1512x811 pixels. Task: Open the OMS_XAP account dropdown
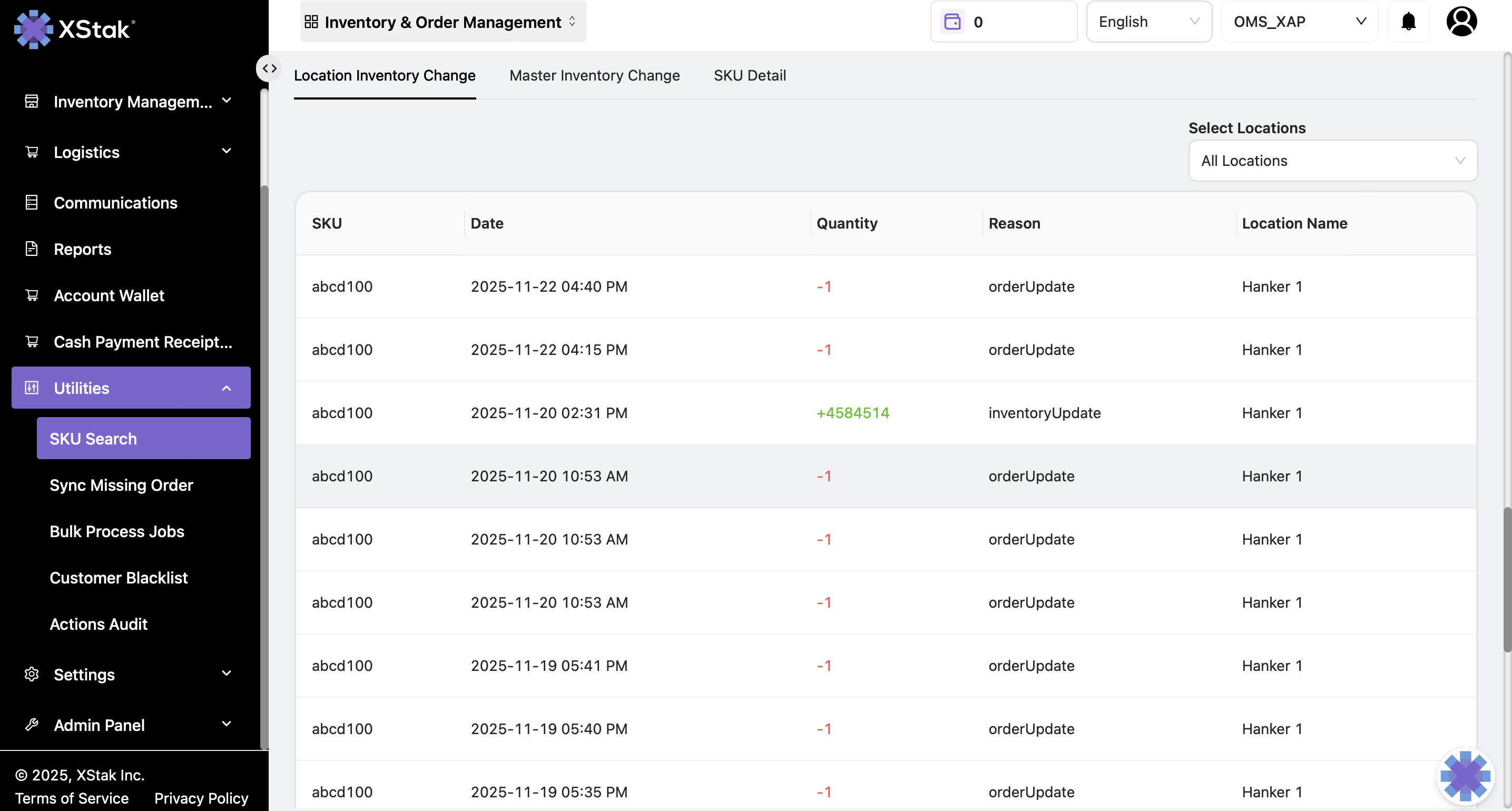click(x=1300, y=22)
